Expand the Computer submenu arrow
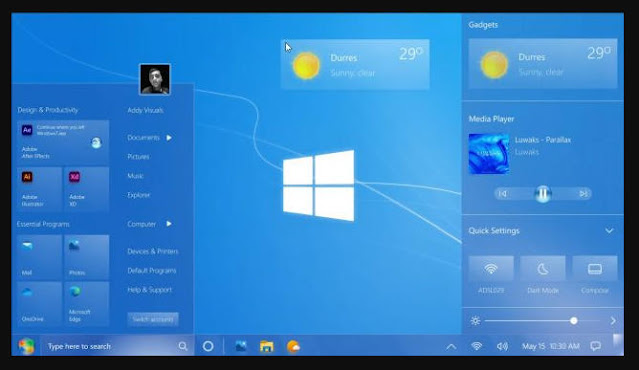Screen dimensions: 639x370 (169, 224)
